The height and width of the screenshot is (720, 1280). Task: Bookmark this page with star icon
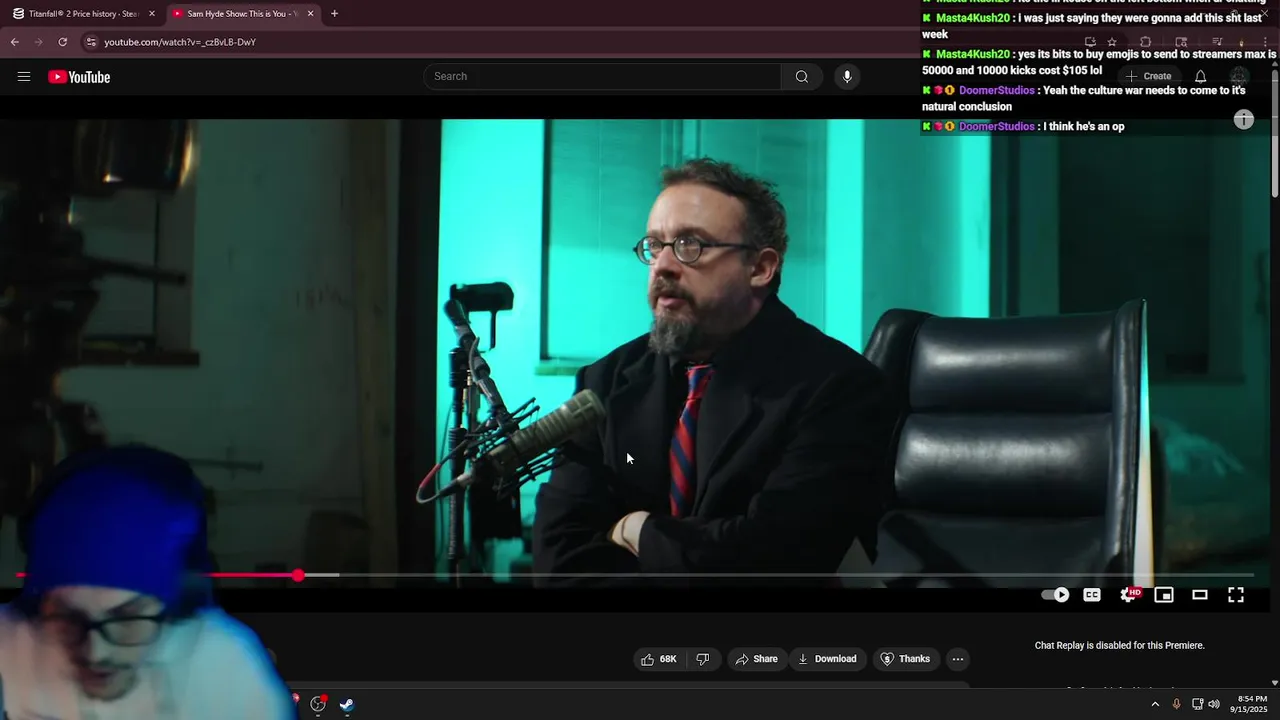coord(1112,42)
